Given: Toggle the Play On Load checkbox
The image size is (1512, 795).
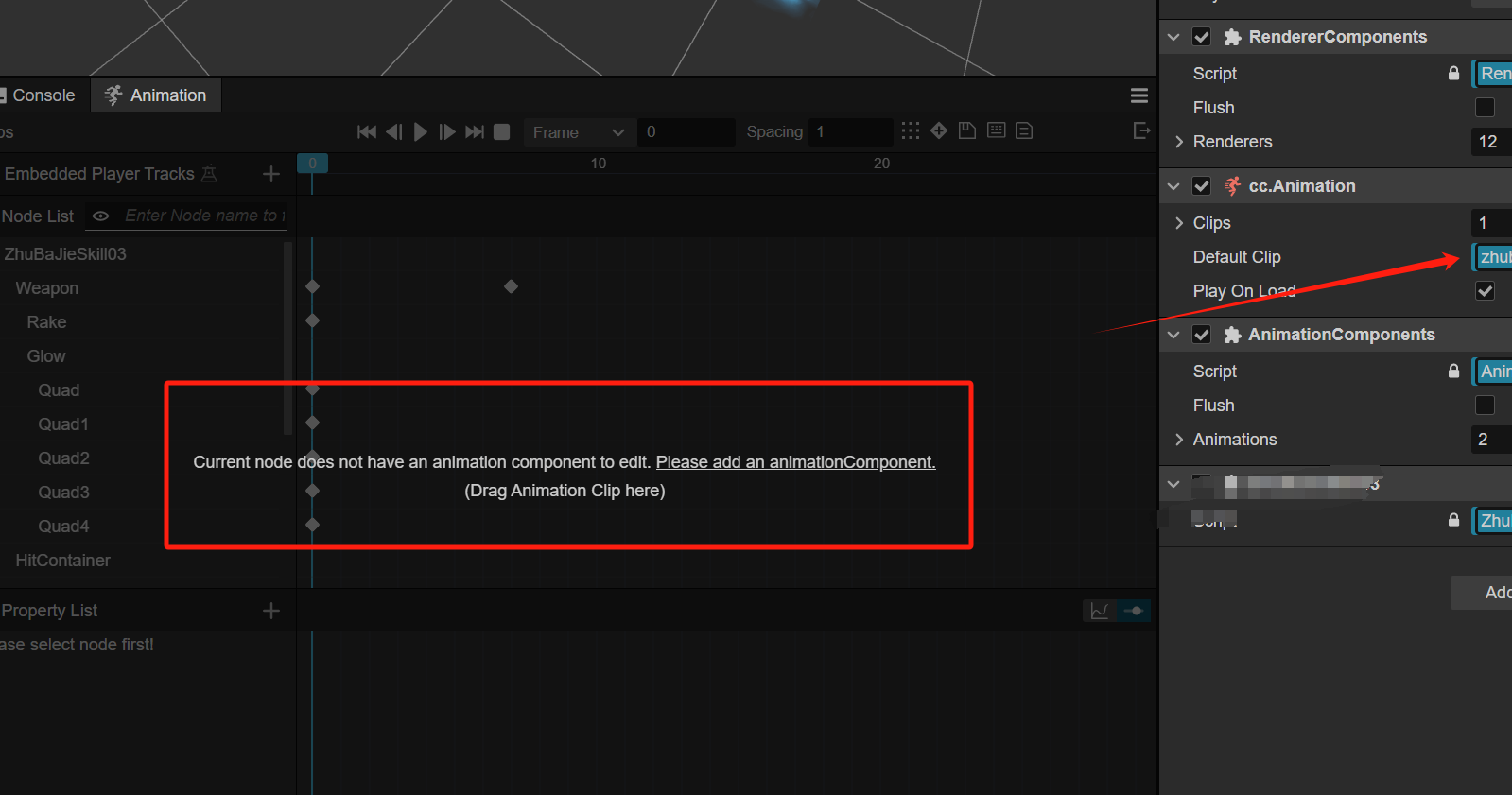Looking at the screenshot, I should coord(1486,291).
